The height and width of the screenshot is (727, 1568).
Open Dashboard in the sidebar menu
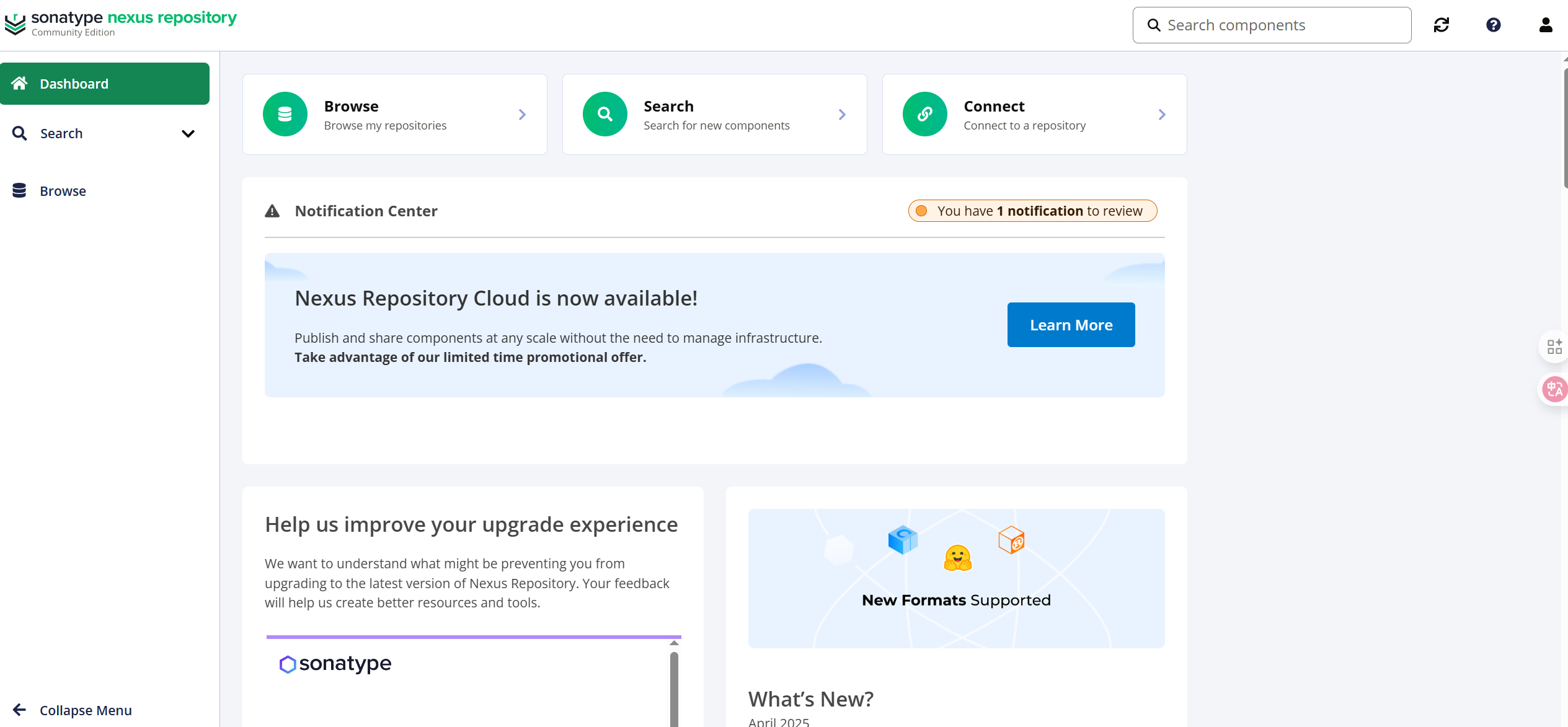[x=105, y=84]
